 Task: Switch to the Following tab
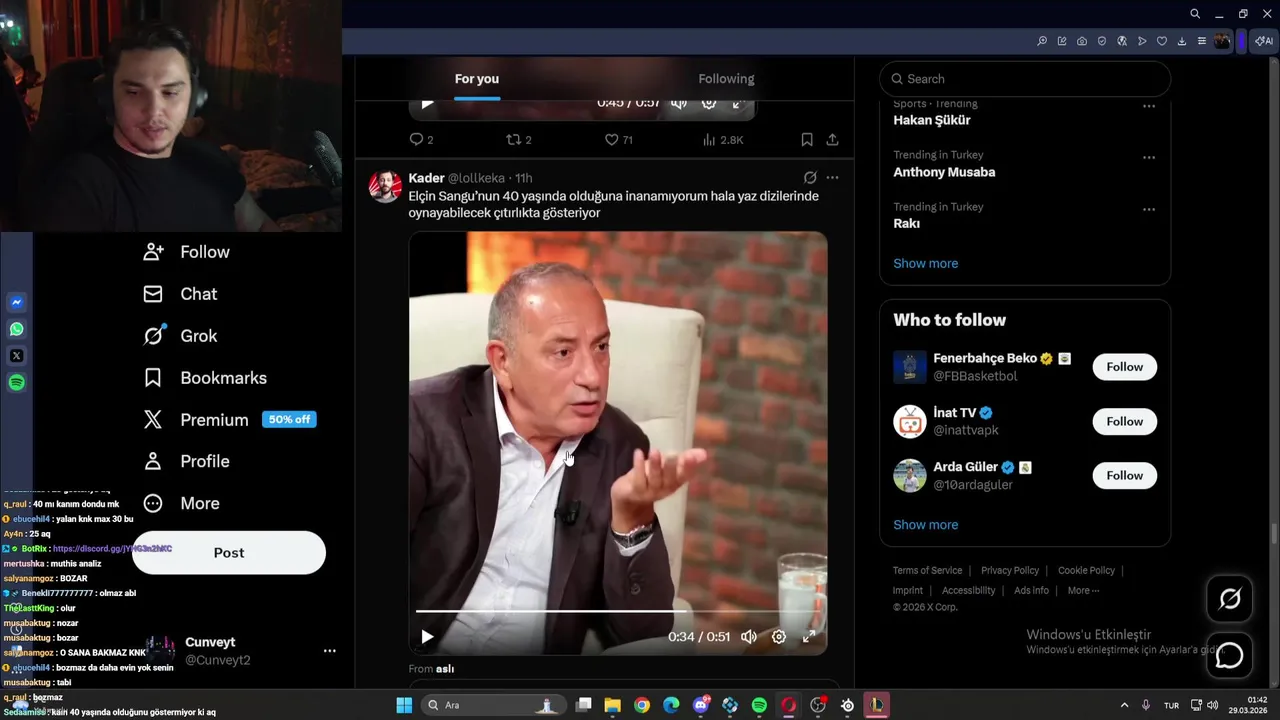[726, 79]
